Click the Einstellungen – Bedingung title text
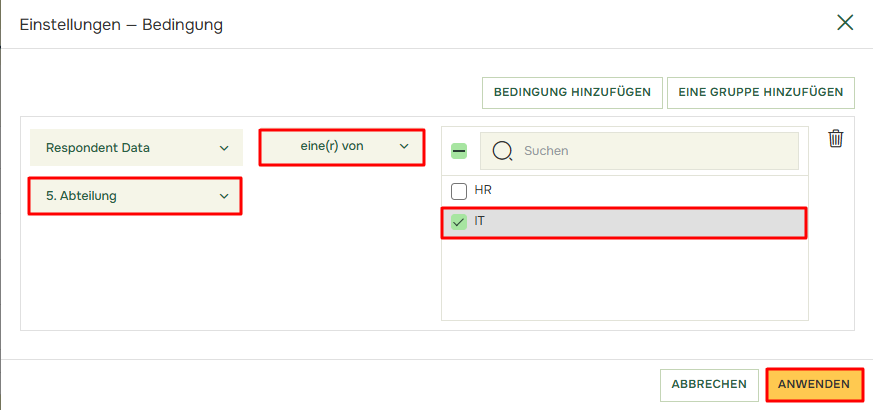Screen dimensions: 873x410 point(121,24)
